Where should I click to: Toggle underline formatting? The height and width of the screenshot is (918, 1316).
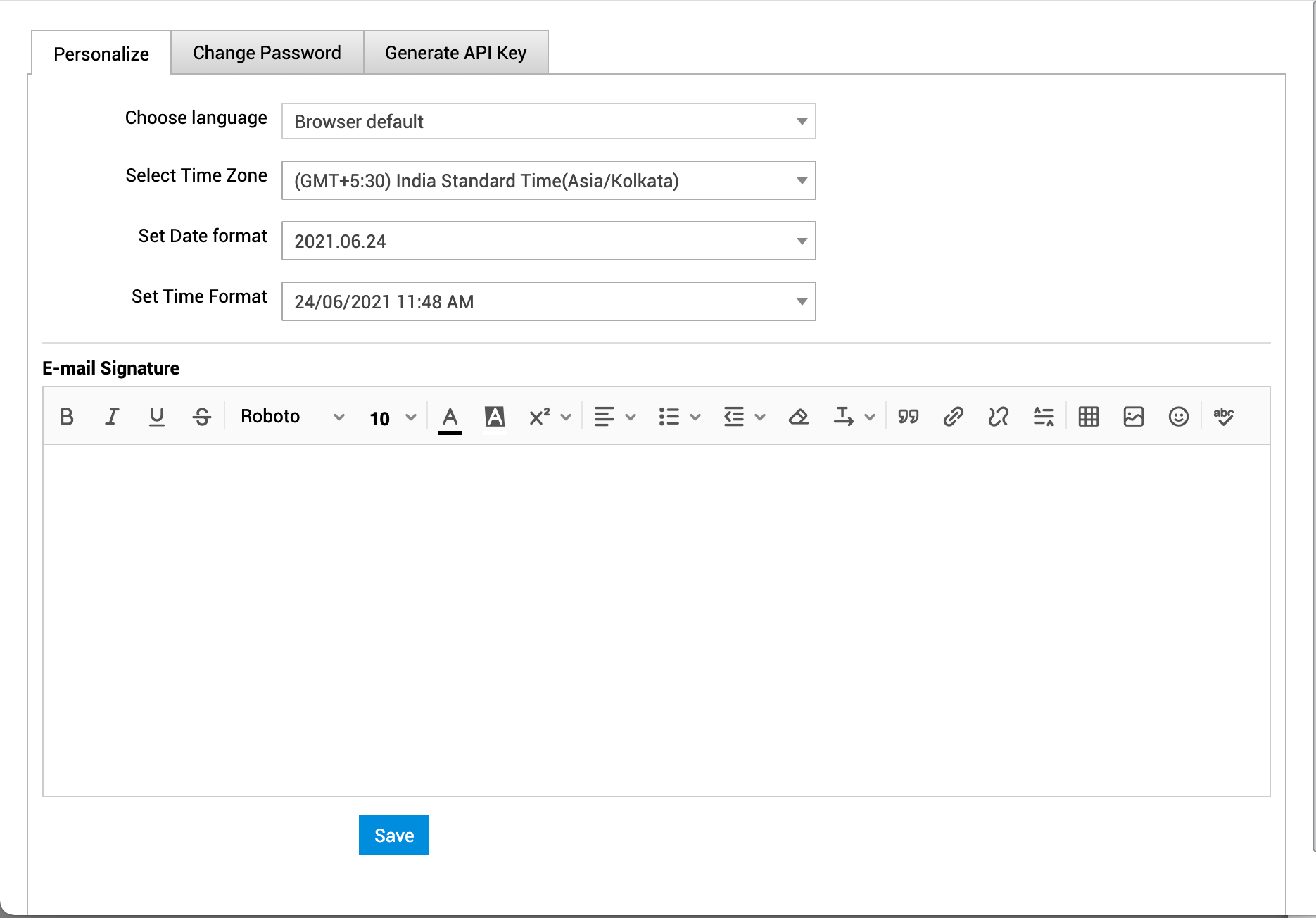[157, 417]
